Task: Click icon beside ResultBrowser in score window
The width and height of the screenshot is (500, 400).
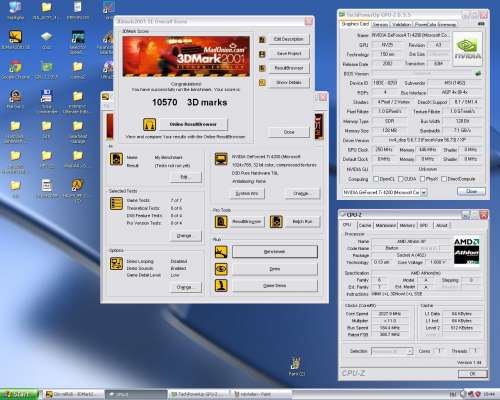Action: pos(262,68)
